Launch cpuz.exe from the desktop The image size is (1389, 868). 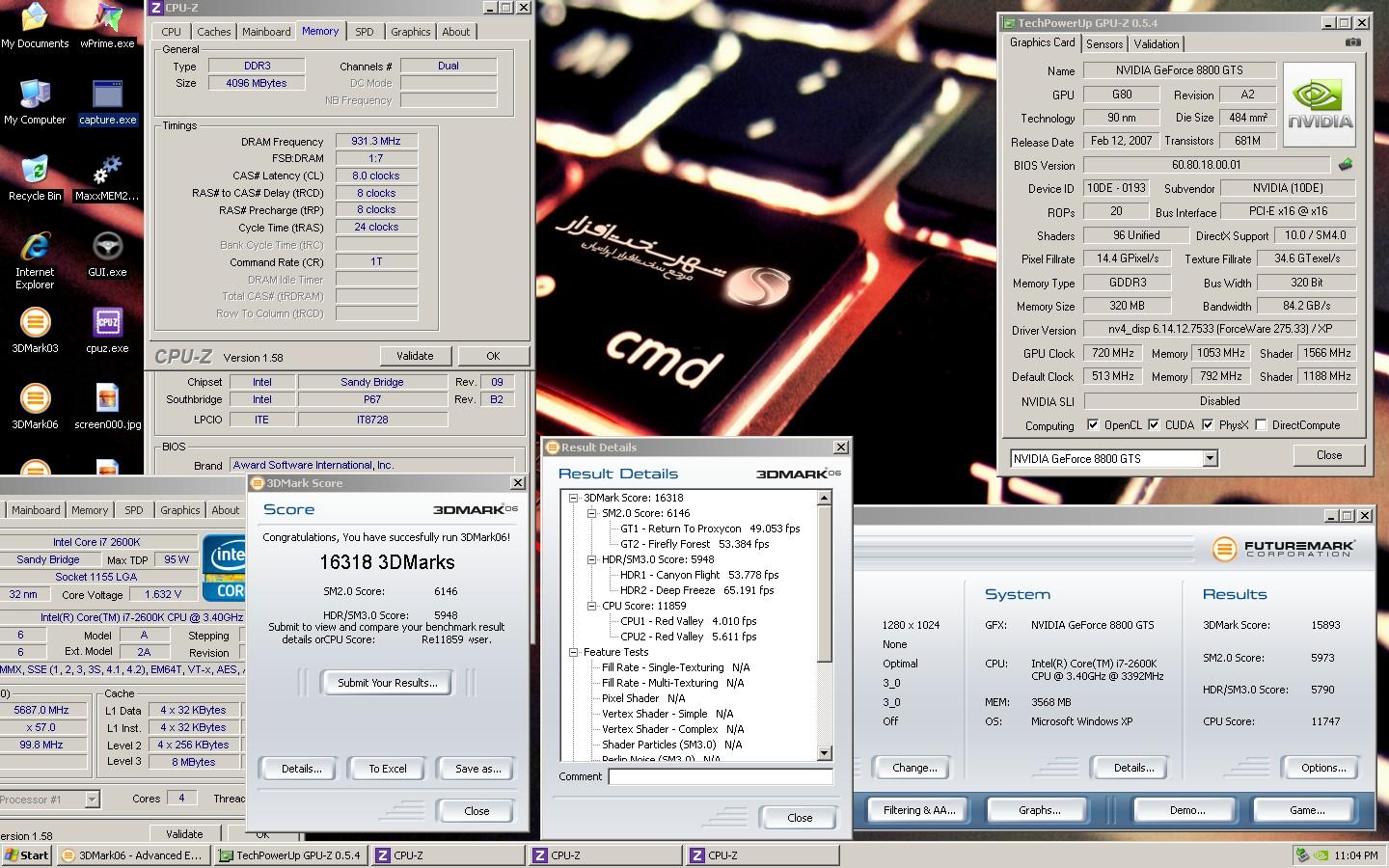coord(107,331)
